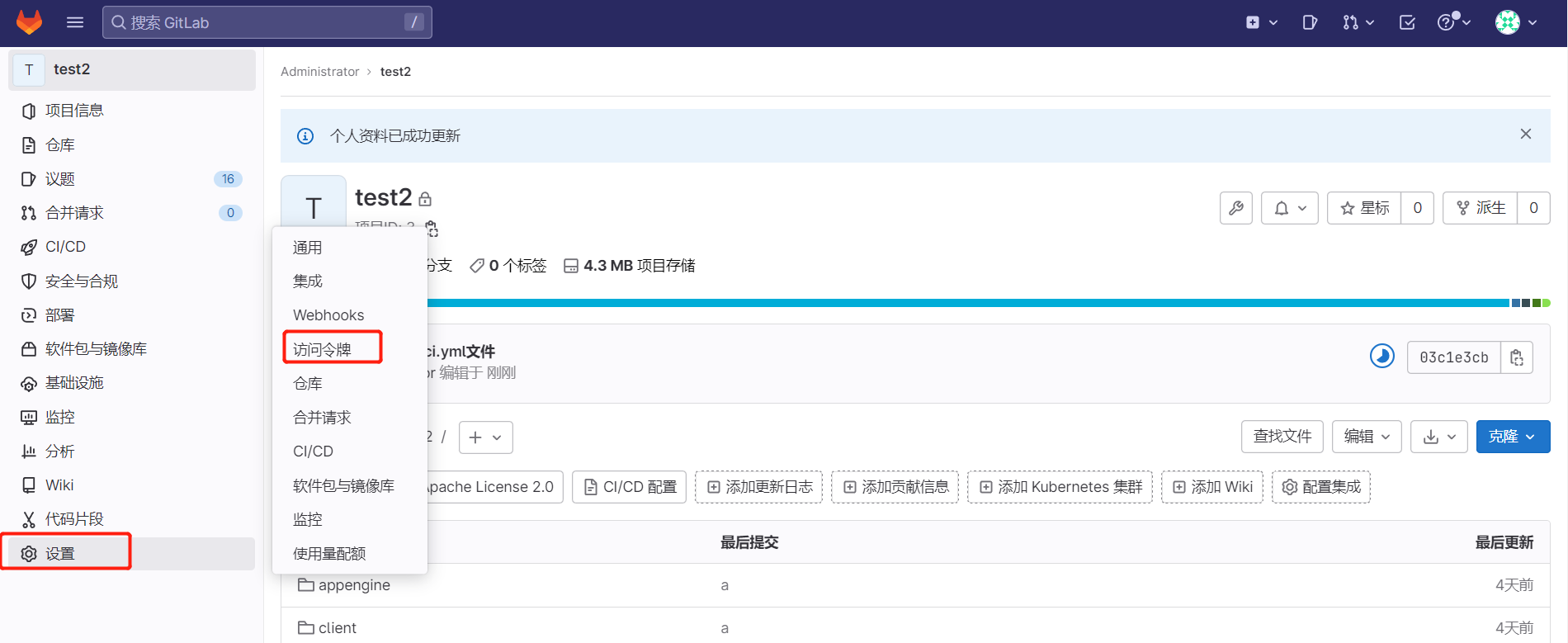Screen dimensions: 1568x643
Task: Select Access Tokens in settings submenu
Action: pyautogui.click(x=323, y=349)
